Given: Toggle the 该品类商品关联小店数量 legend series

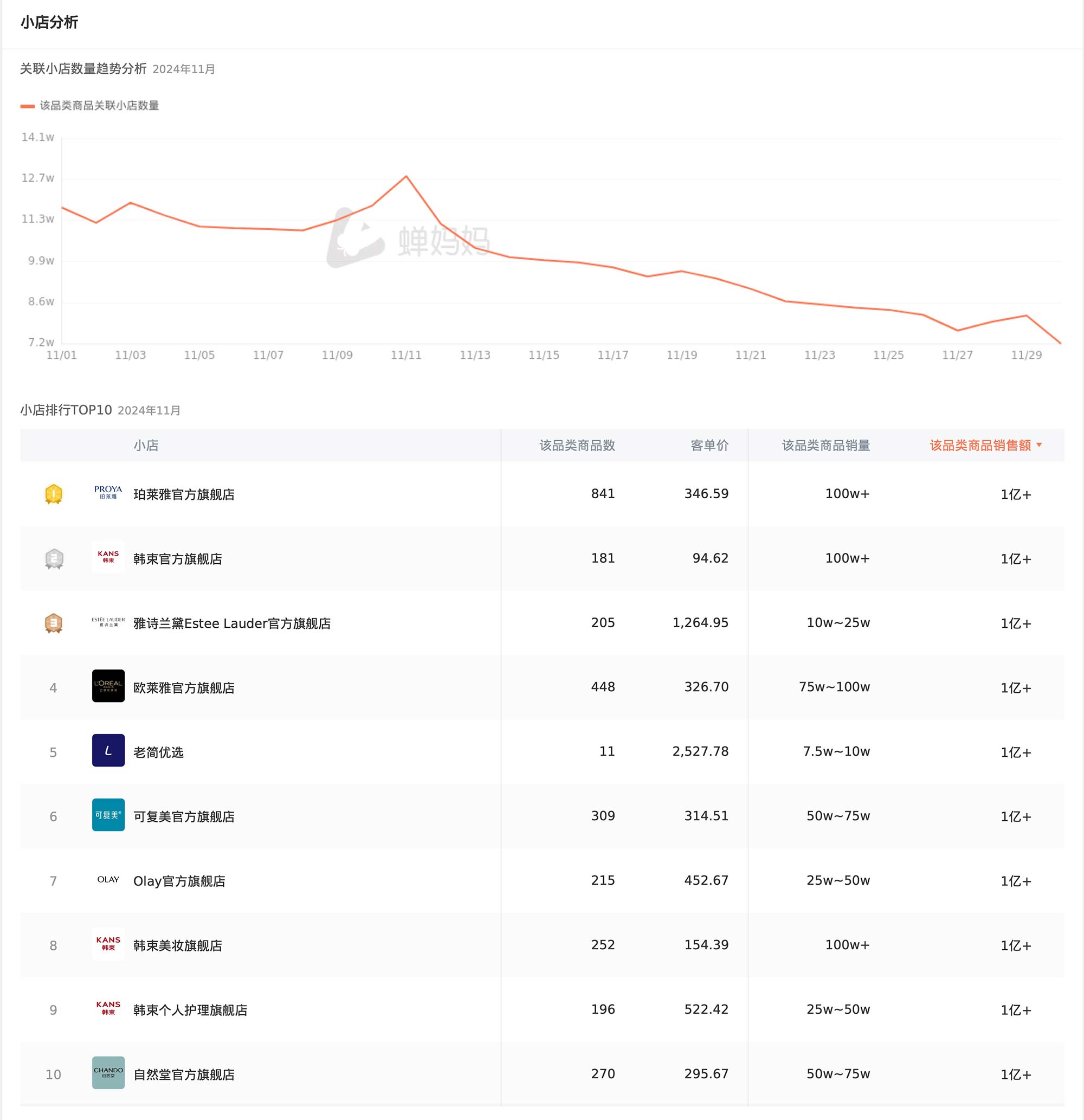Looking at the screenshot, I should (x=90, y=106).
